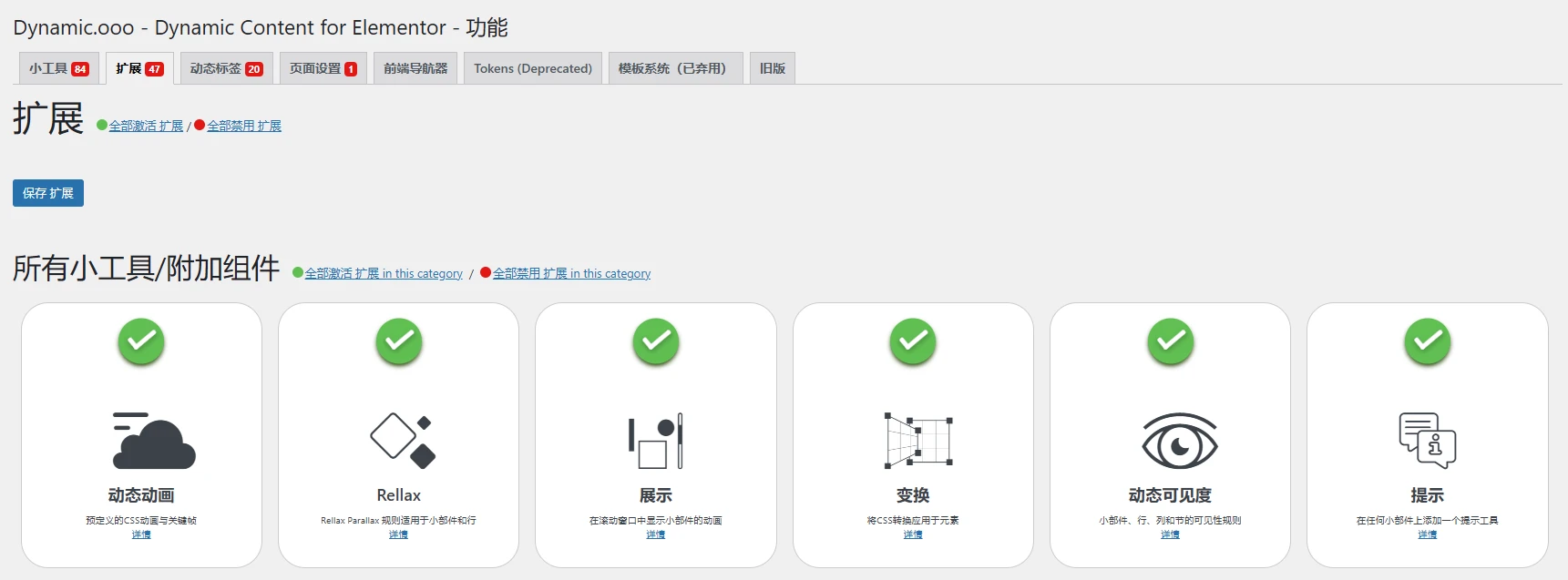Open 详情 link under 动态可见度
Viewport: 1568px width, 580px height.
pos(1171,534)
